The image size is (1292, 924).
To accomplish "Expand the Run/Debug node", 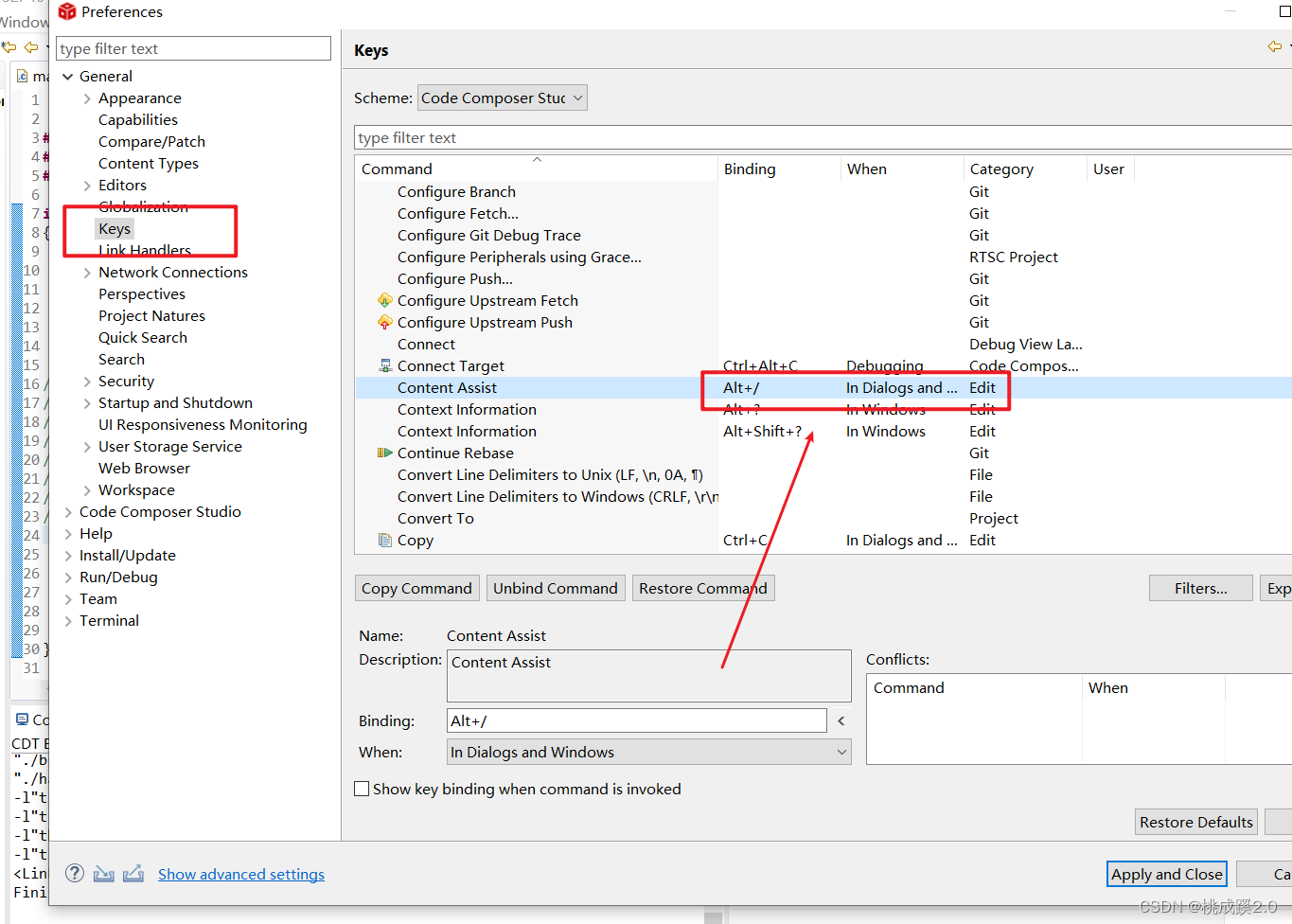I will (x=68, y=577).
